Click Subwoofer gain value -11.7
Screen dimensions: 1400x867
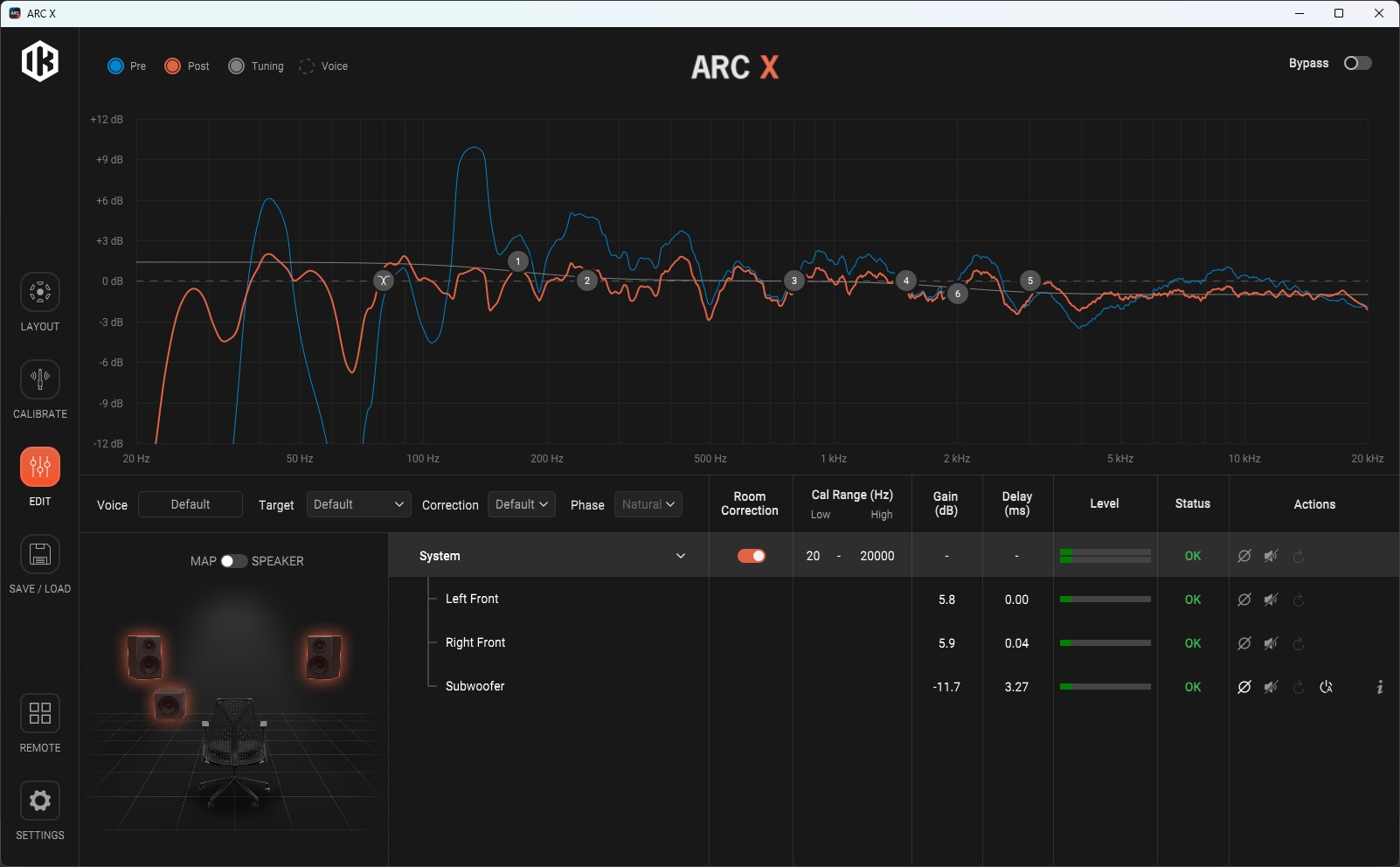point(946,687)
